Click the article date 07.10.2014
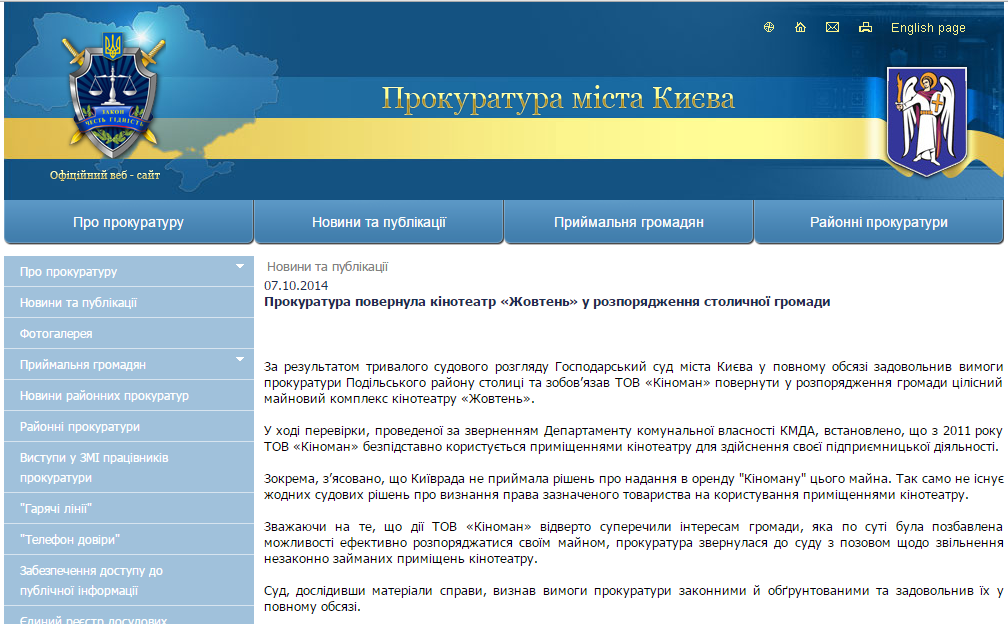 (x=296, y=285)
